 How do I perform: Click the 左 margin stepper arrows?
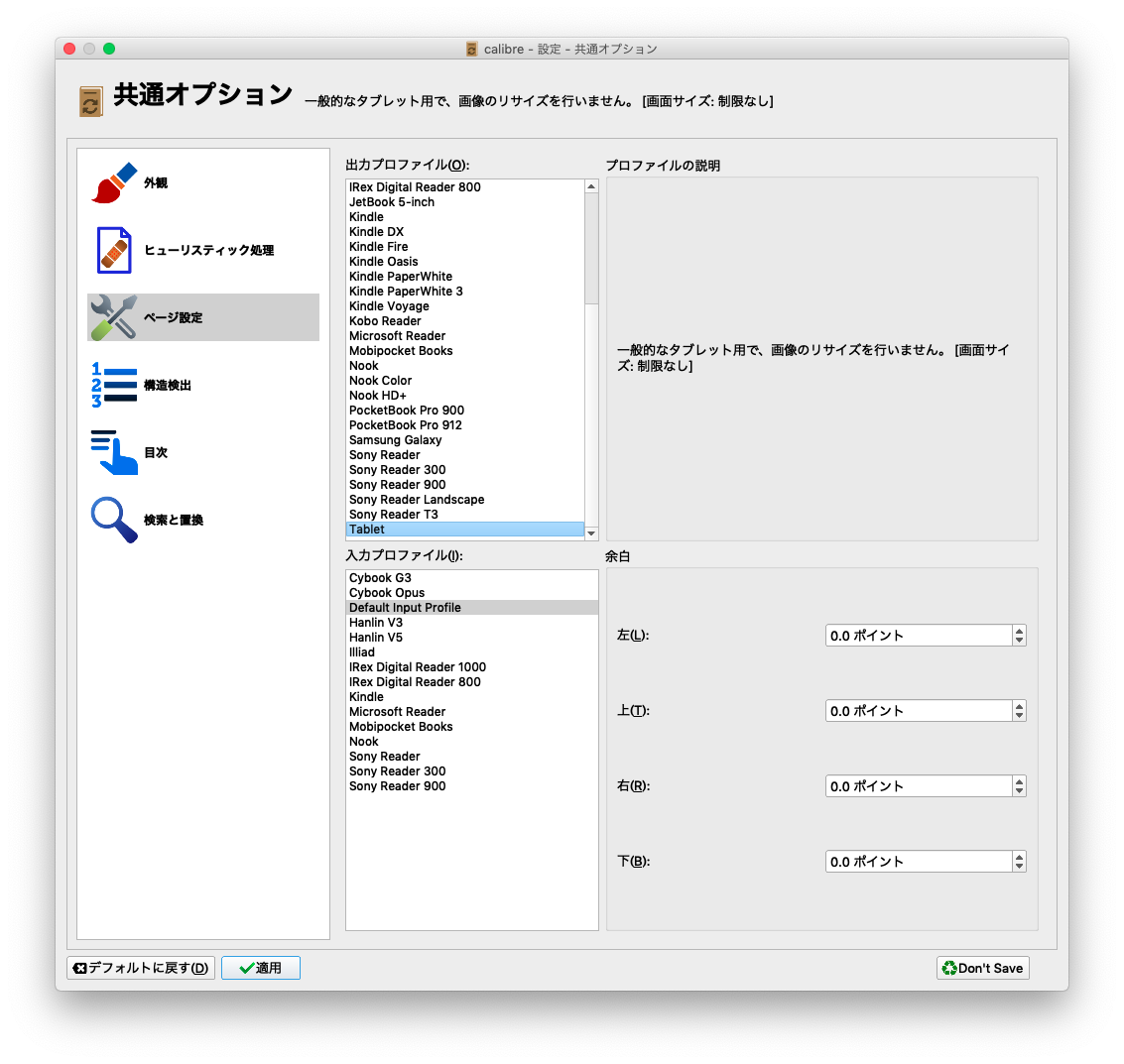coord(1020,636)
